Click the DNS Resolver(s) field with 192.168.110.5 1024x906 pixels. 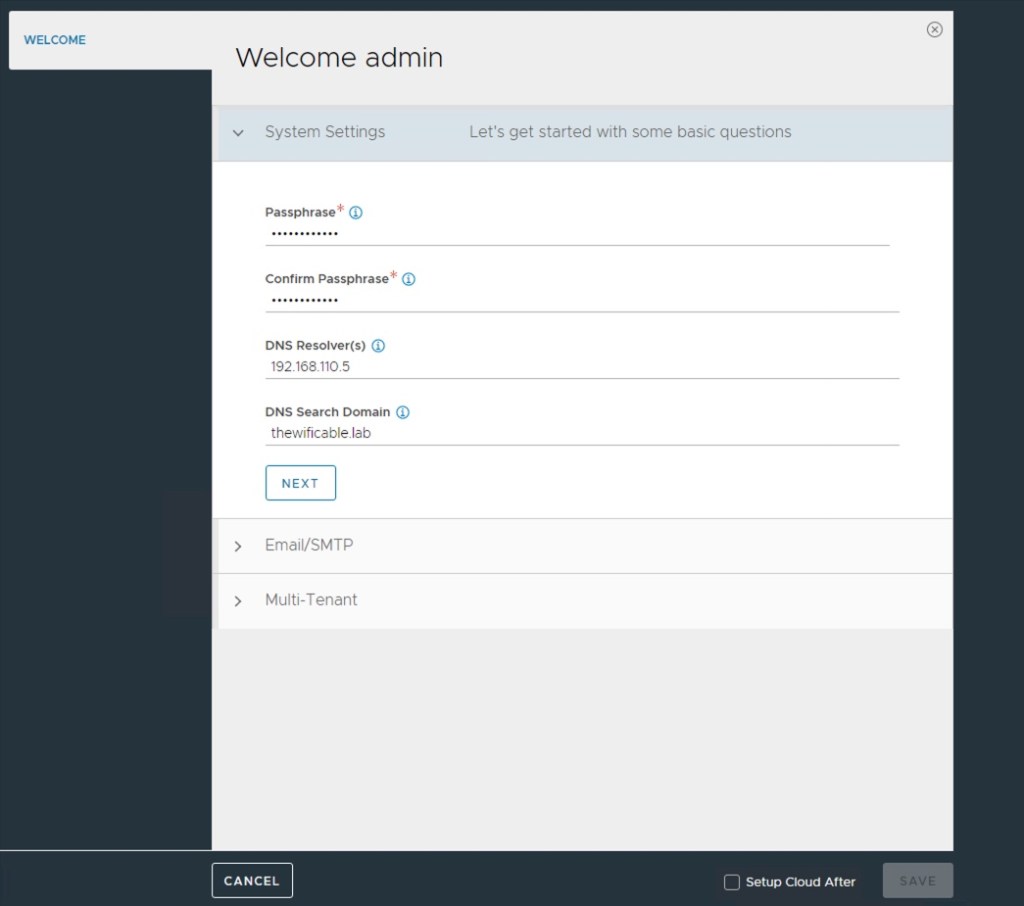point(580,366)
